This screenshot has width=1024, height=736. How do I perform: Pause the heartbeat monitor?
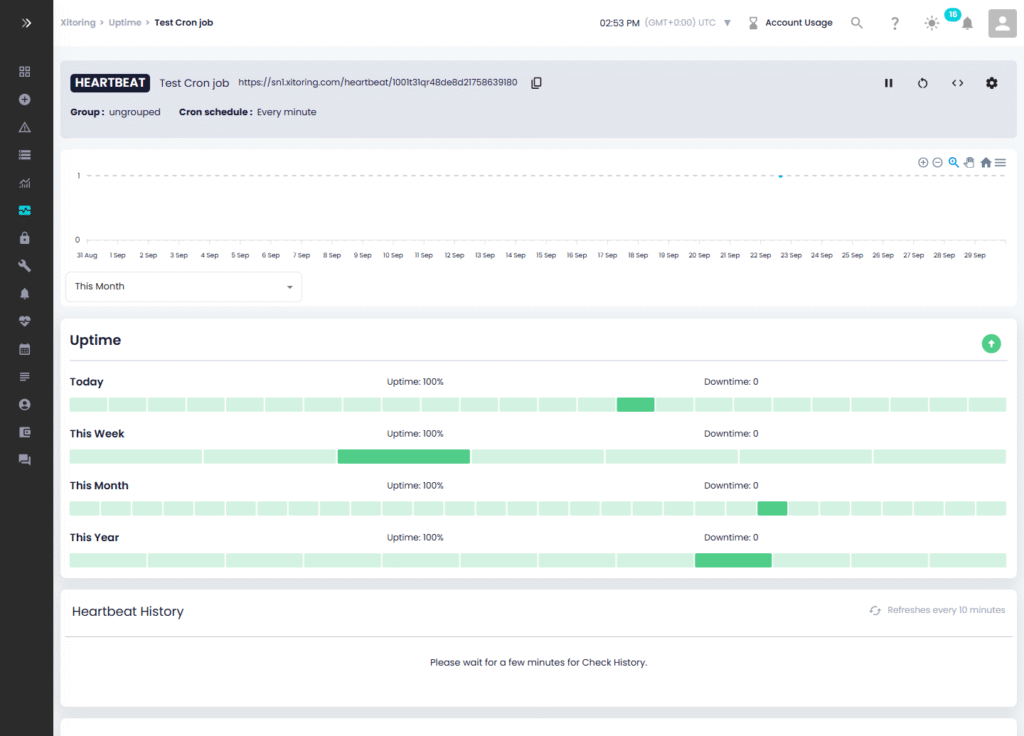tap(888, 83)
